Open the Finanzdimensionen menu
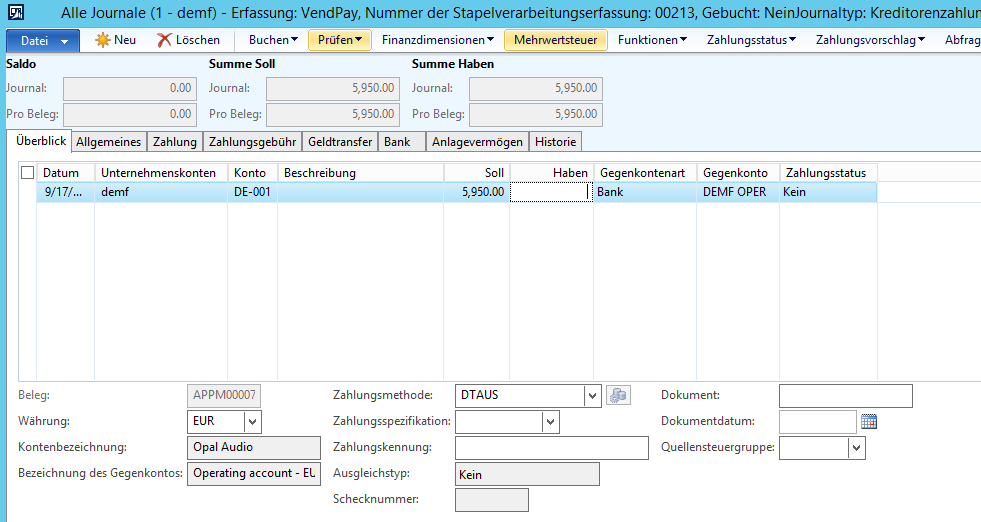Image resolution: width=981 pixels, height=522 pixels. click(x=438, y=40)
